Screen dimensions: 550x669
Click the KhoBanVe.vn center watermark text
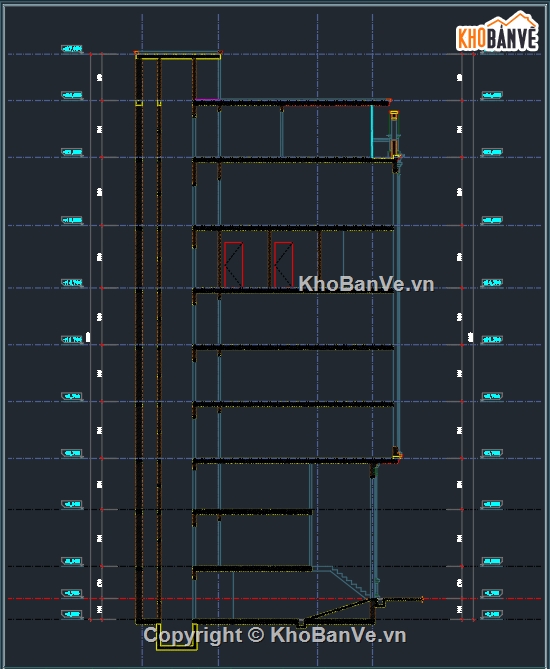coord(366,284)
